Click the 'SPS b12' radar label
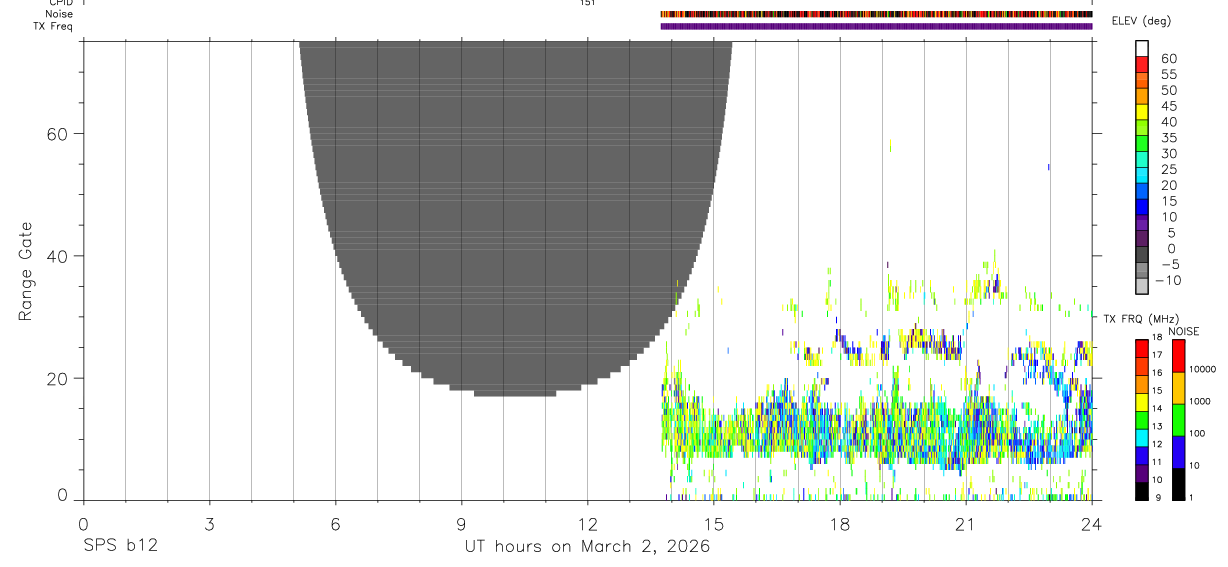The image size is (1228, 567). click(119, 547)
